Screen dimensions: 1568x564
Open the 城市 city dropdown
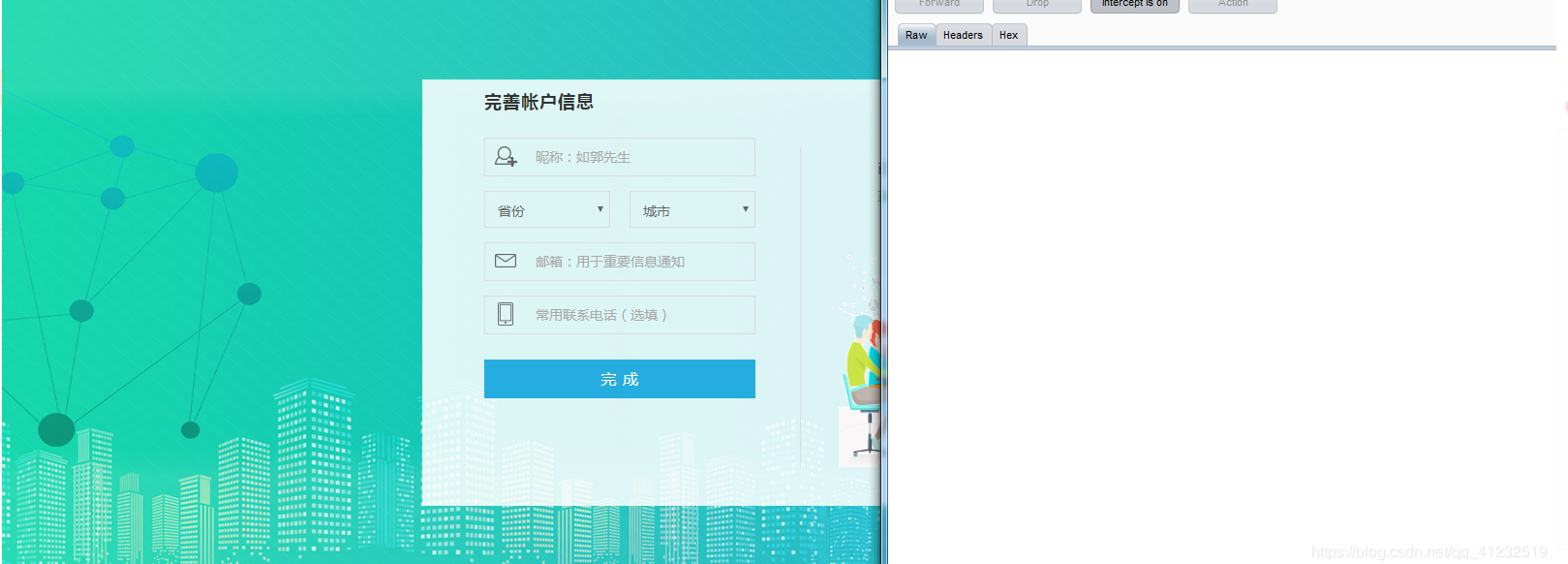tap(692, 209)
